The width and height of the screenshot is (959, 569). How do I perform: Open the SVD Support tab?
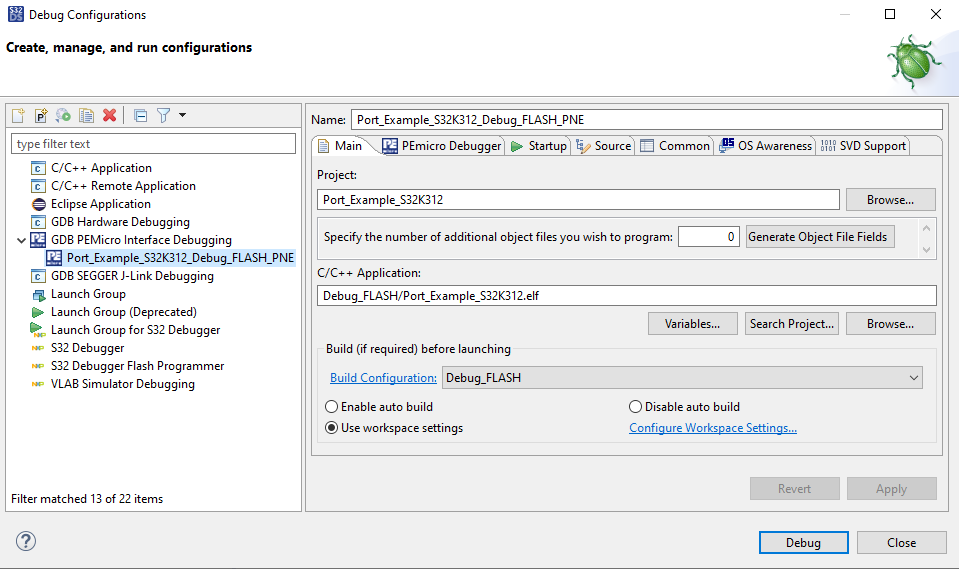863,146
